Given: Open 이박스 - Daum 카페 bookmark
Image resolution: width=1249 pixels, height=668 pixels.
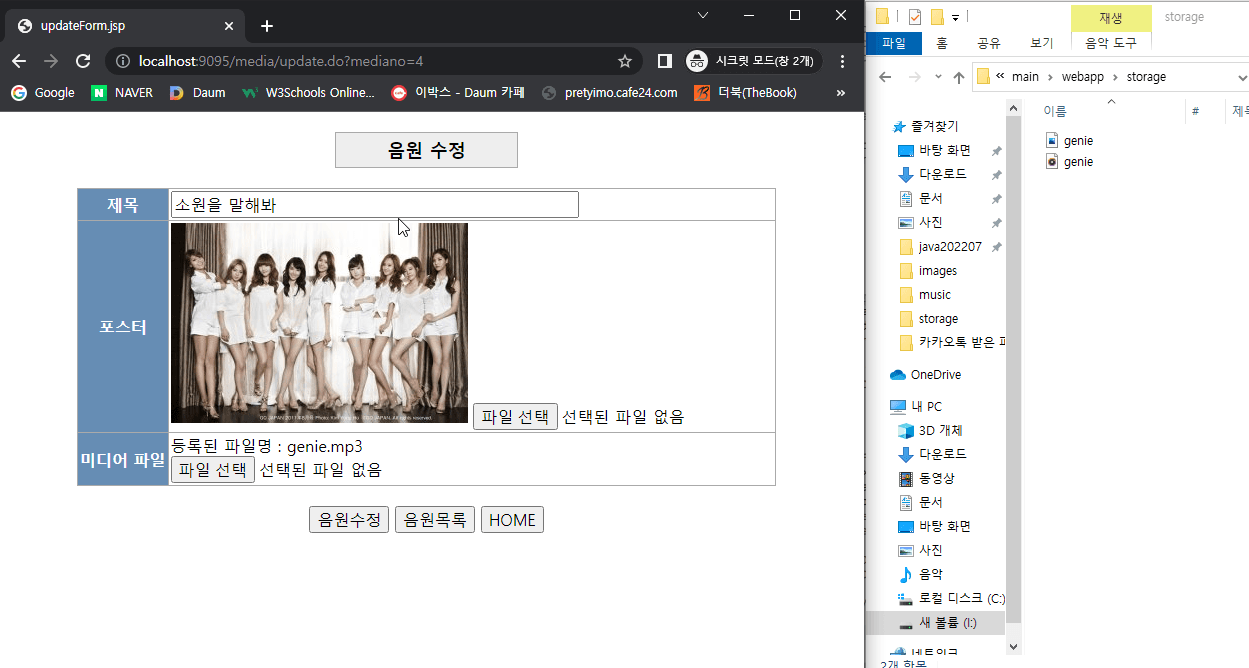Looking at the screenshot, I should point(458,92).
